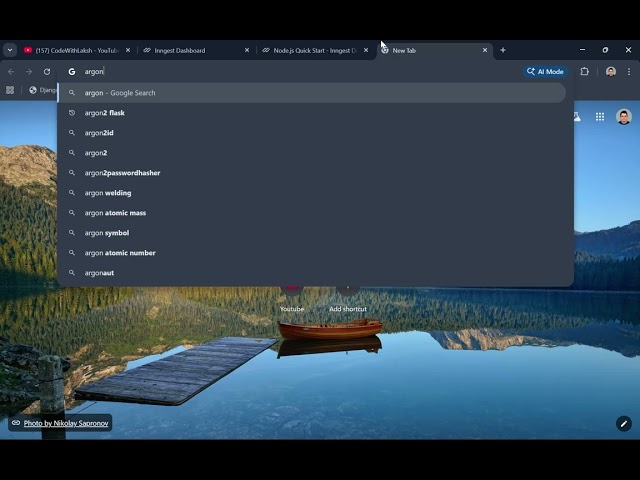Open 'Photo by Nikolay Sapronov' link

pyautogui.click(x=66, y=423)
